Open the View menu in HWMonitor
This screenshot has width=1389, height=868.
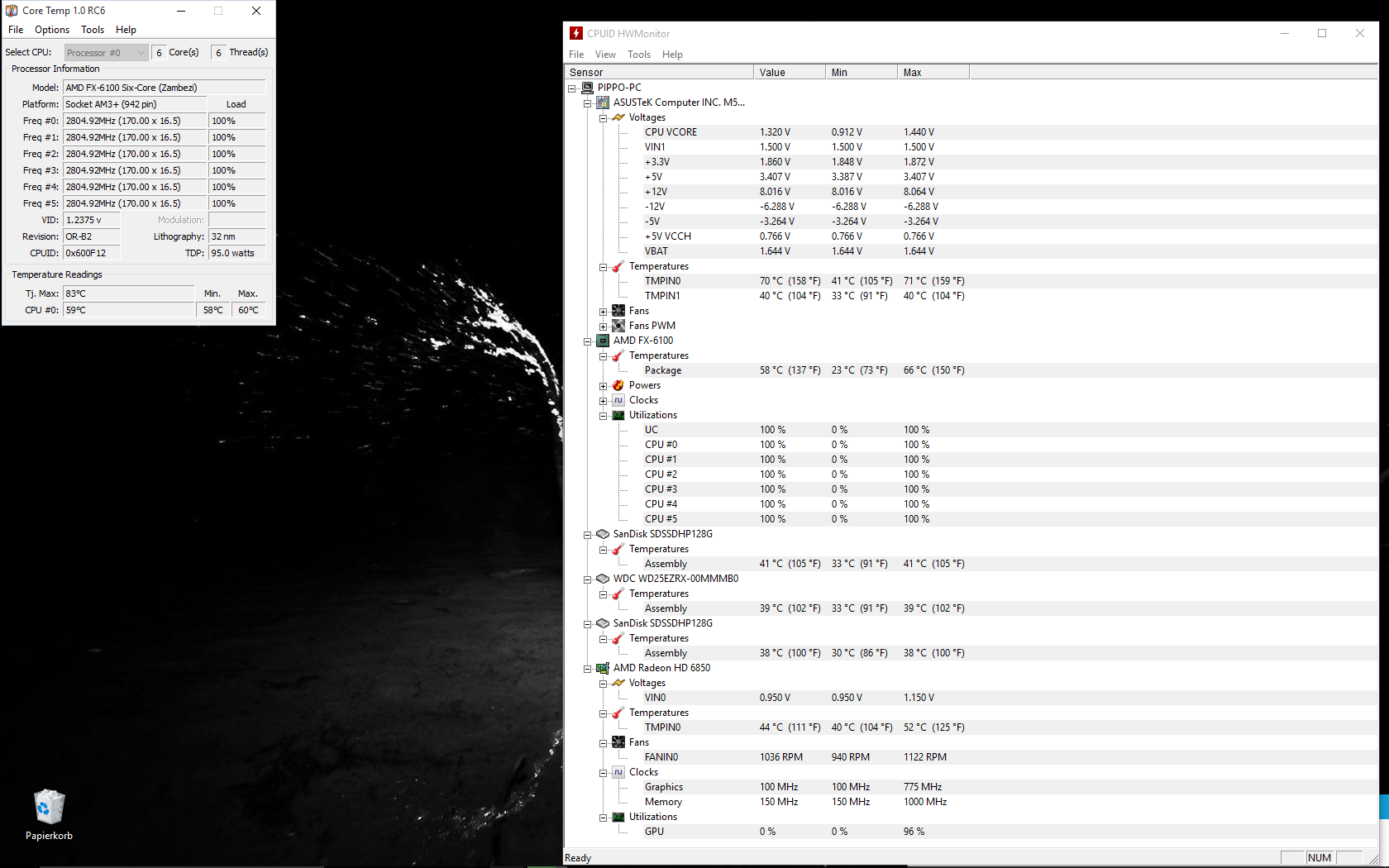[606, 55]
